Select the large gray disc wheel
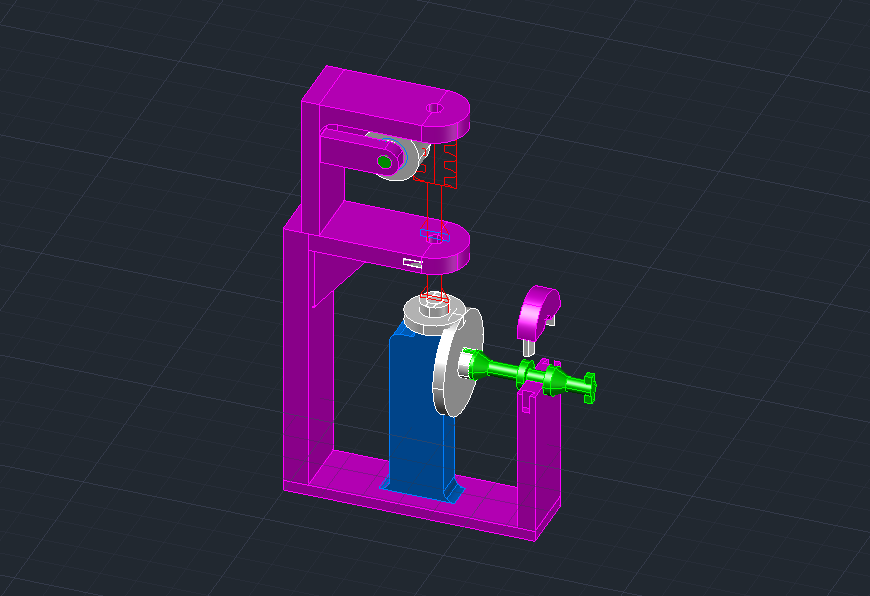Viewport: 870px width, 596px height. click(x=453, y=368)
